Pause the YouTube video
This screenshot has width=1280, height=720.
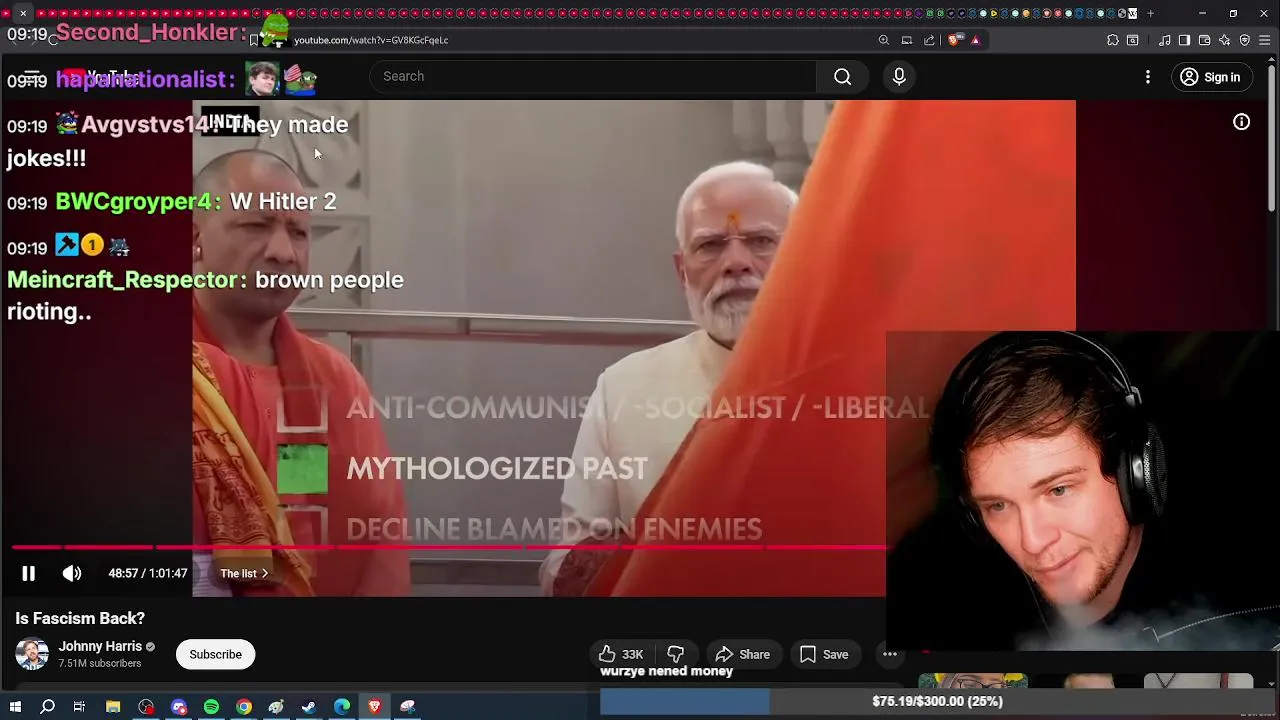(28, 573)
